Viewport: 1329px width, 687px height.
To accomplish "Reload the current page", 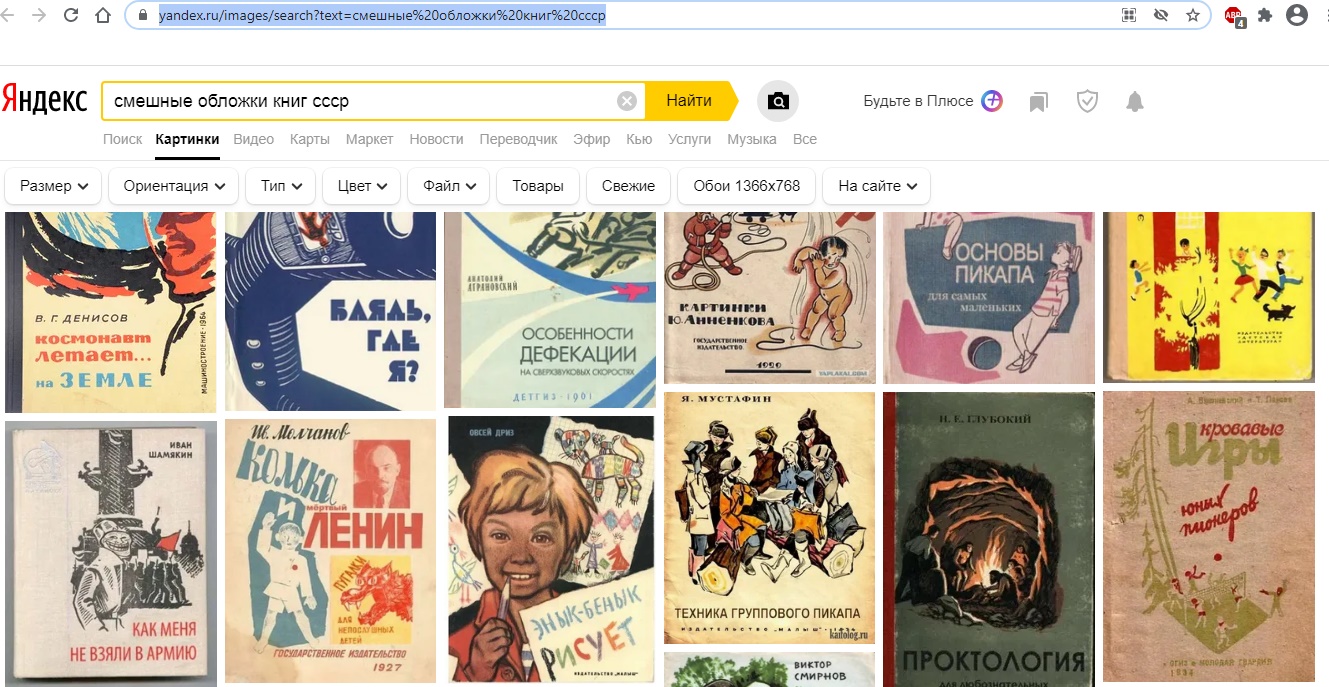I will [x=71, y=16].
